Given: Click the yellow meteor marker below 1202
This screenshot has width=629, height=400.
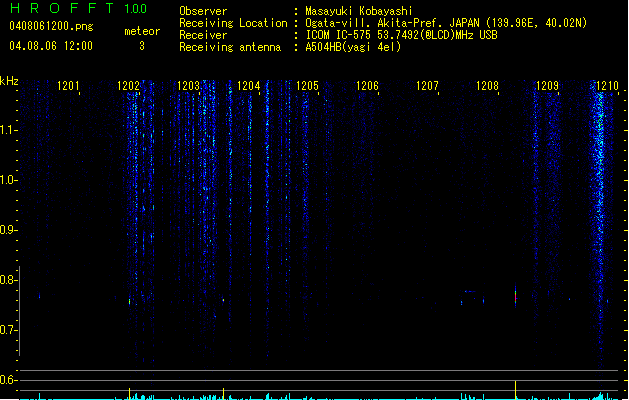Looking at the screenshot, I should click(129, 393).
